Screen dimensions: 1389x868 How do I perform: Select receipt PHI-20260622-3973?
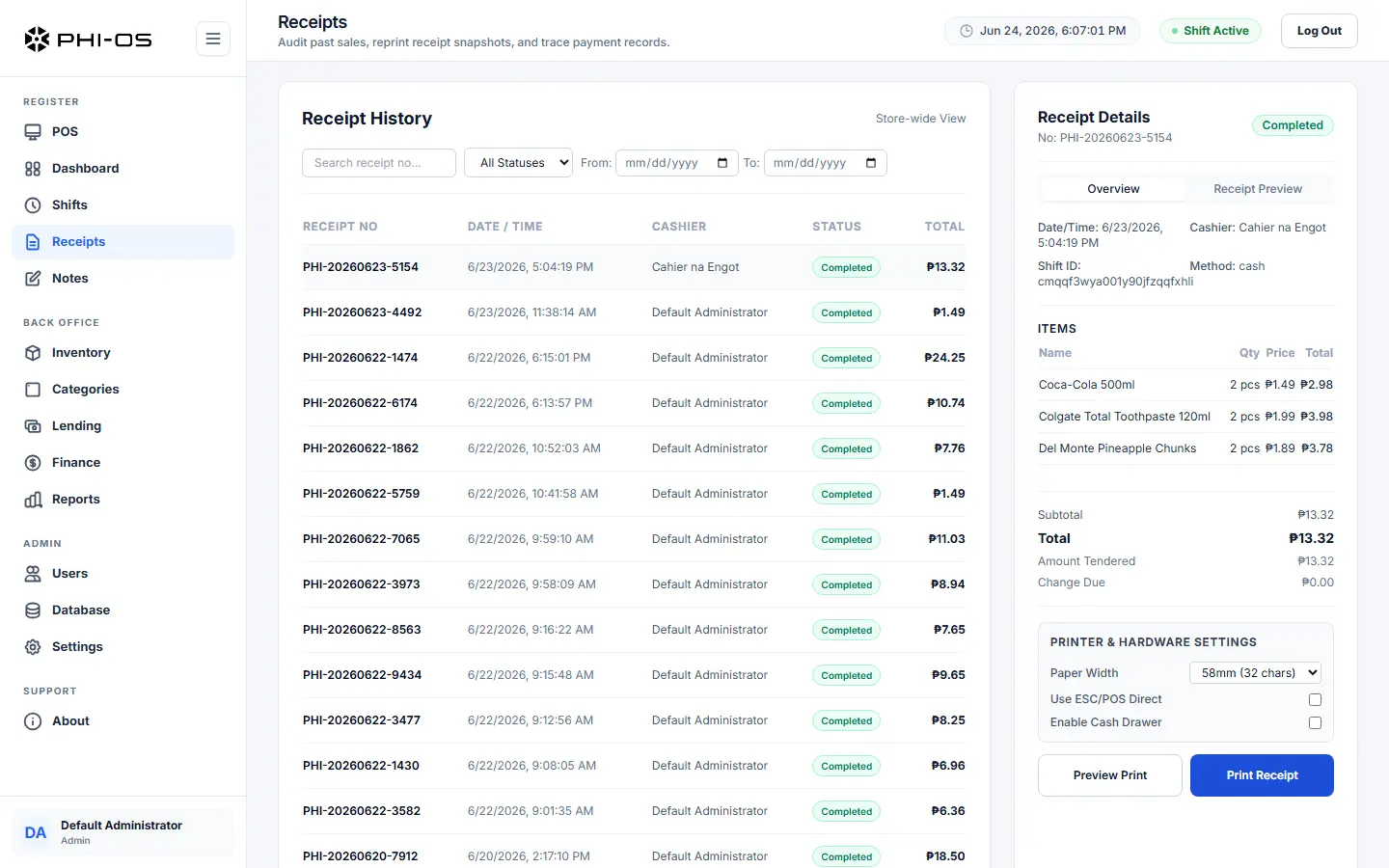(x=634, y=584)
